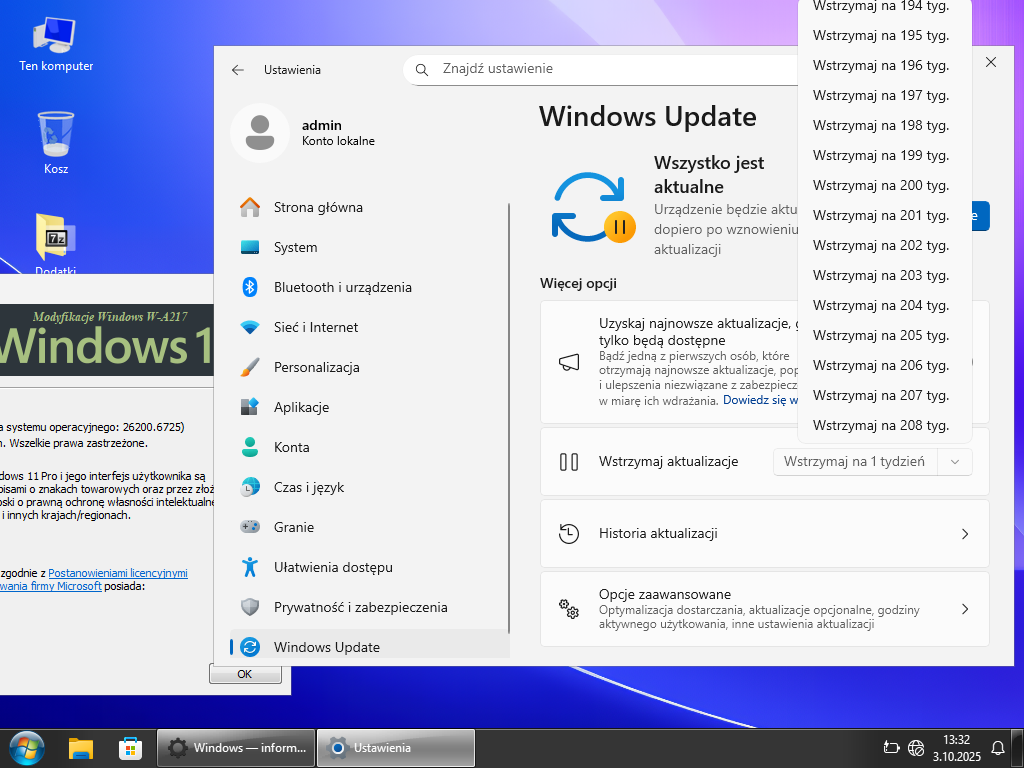Image resolution: width=1024 pixels, height=768 pixels.
Task: Open Sieć i Internet settings icon
Action: tap(250, 327)
